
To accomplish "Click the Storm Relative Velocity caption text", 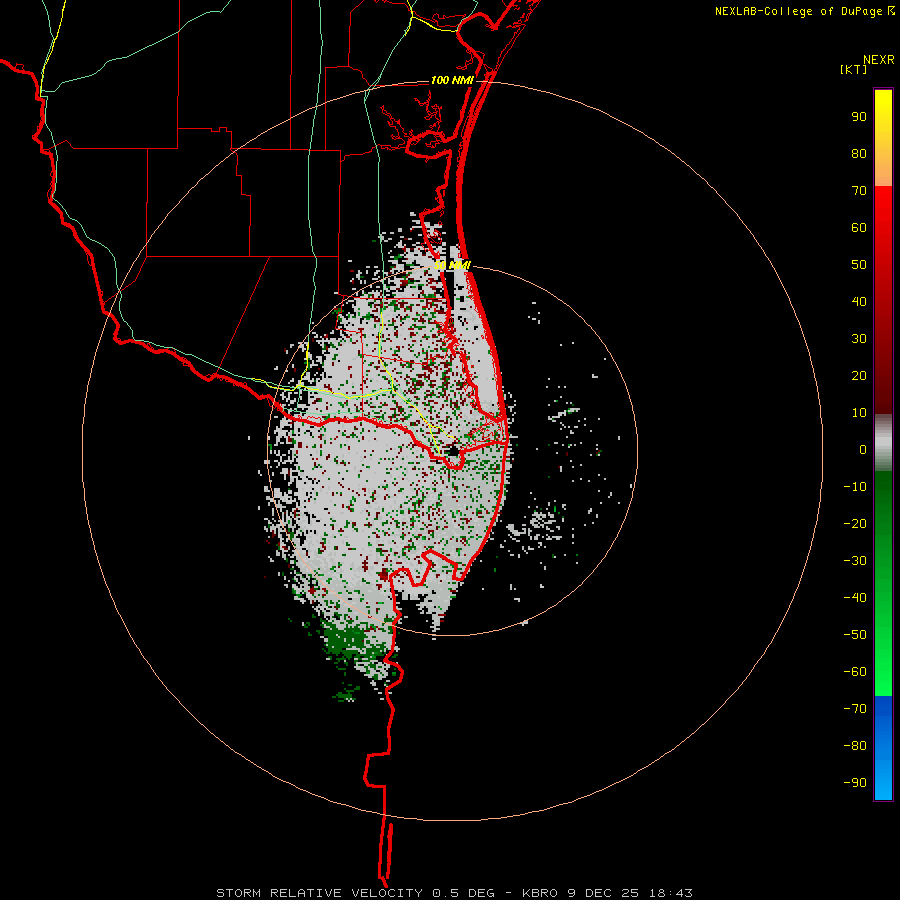I will click(x=454, y=893).
